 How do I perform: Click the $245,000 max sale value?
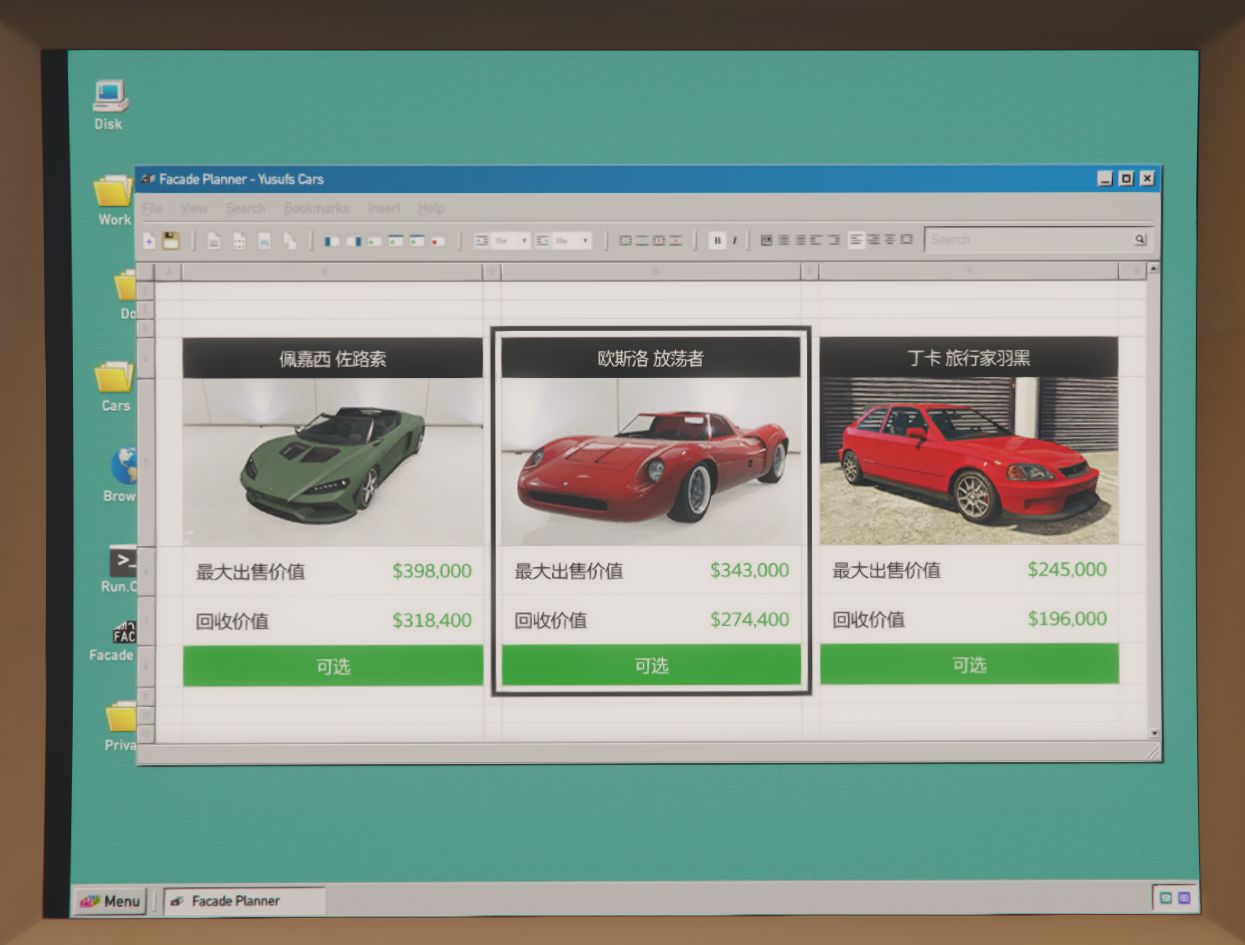(1067, 569)
